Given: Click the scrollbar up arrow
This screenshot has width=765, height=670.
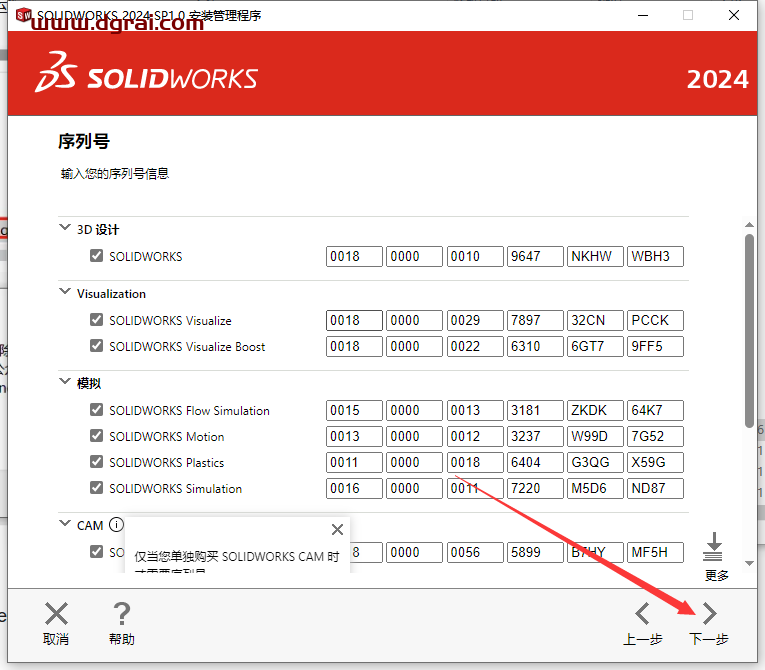Looking at the screenshot, I should tap(749, 224).
